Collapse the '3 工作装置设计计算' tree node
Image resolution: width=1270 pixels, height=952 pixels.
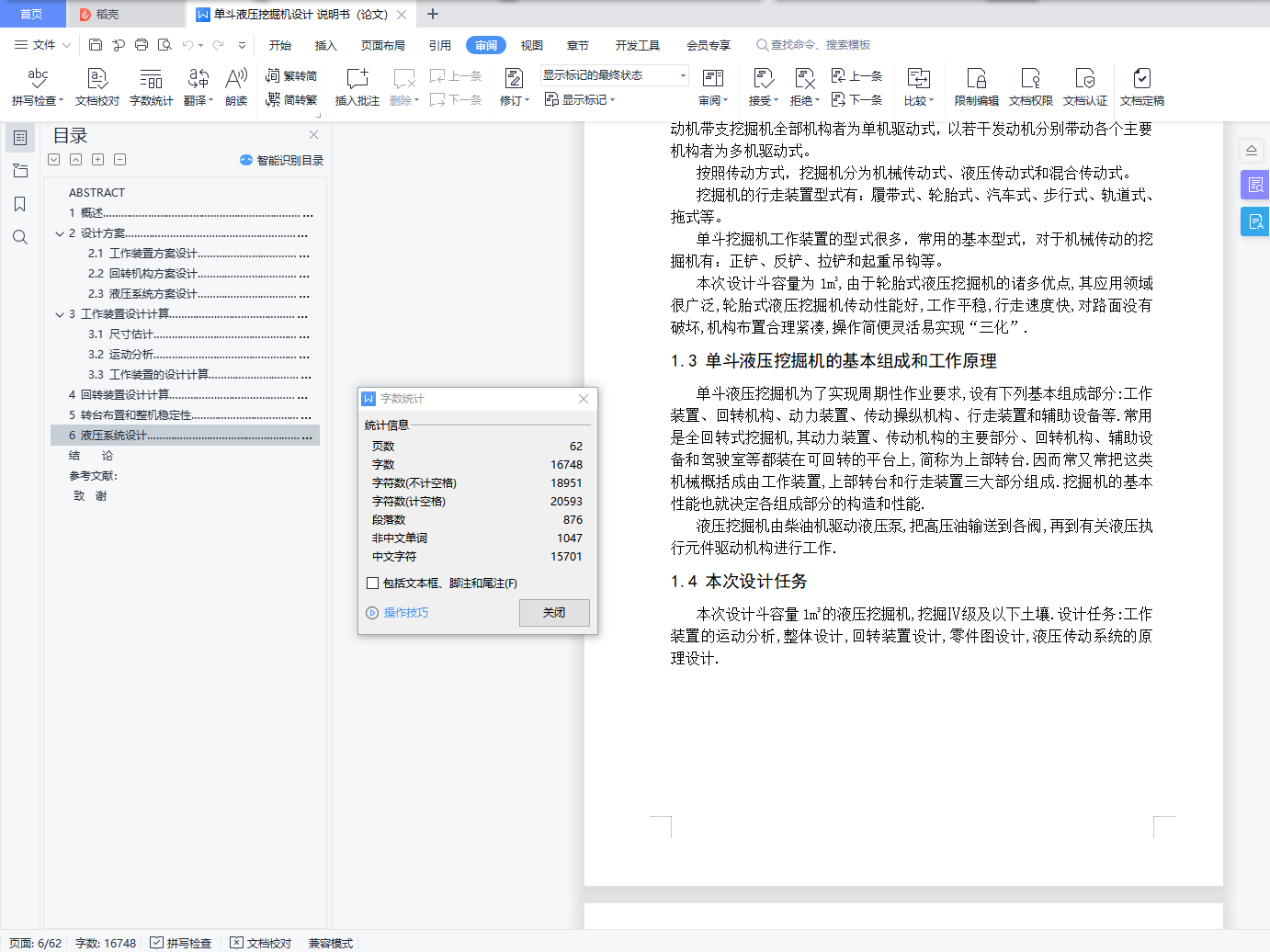[60, 315]
